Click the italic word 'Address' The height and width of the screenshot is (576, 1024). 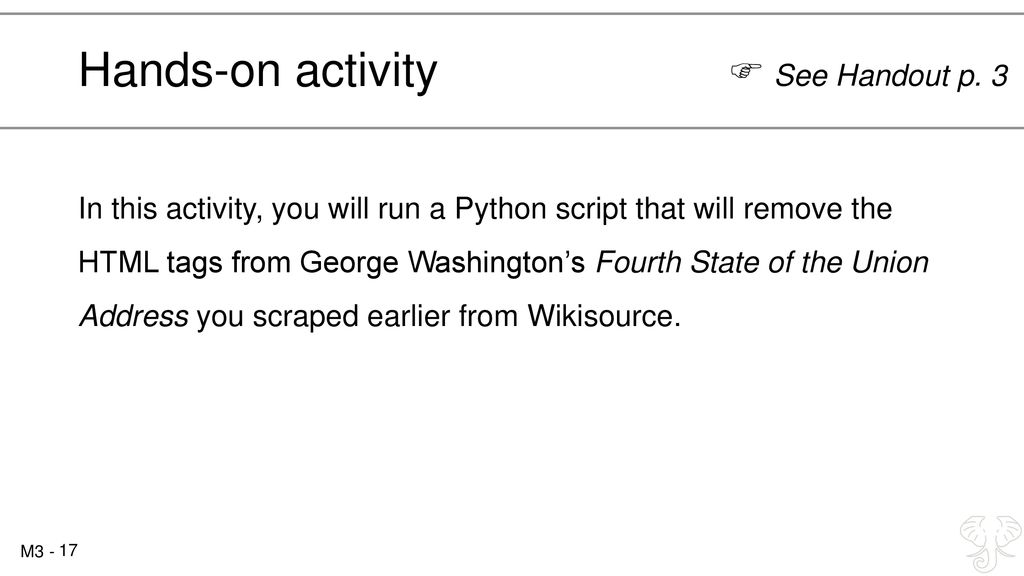pyautogui.click(x=134, y=316)
